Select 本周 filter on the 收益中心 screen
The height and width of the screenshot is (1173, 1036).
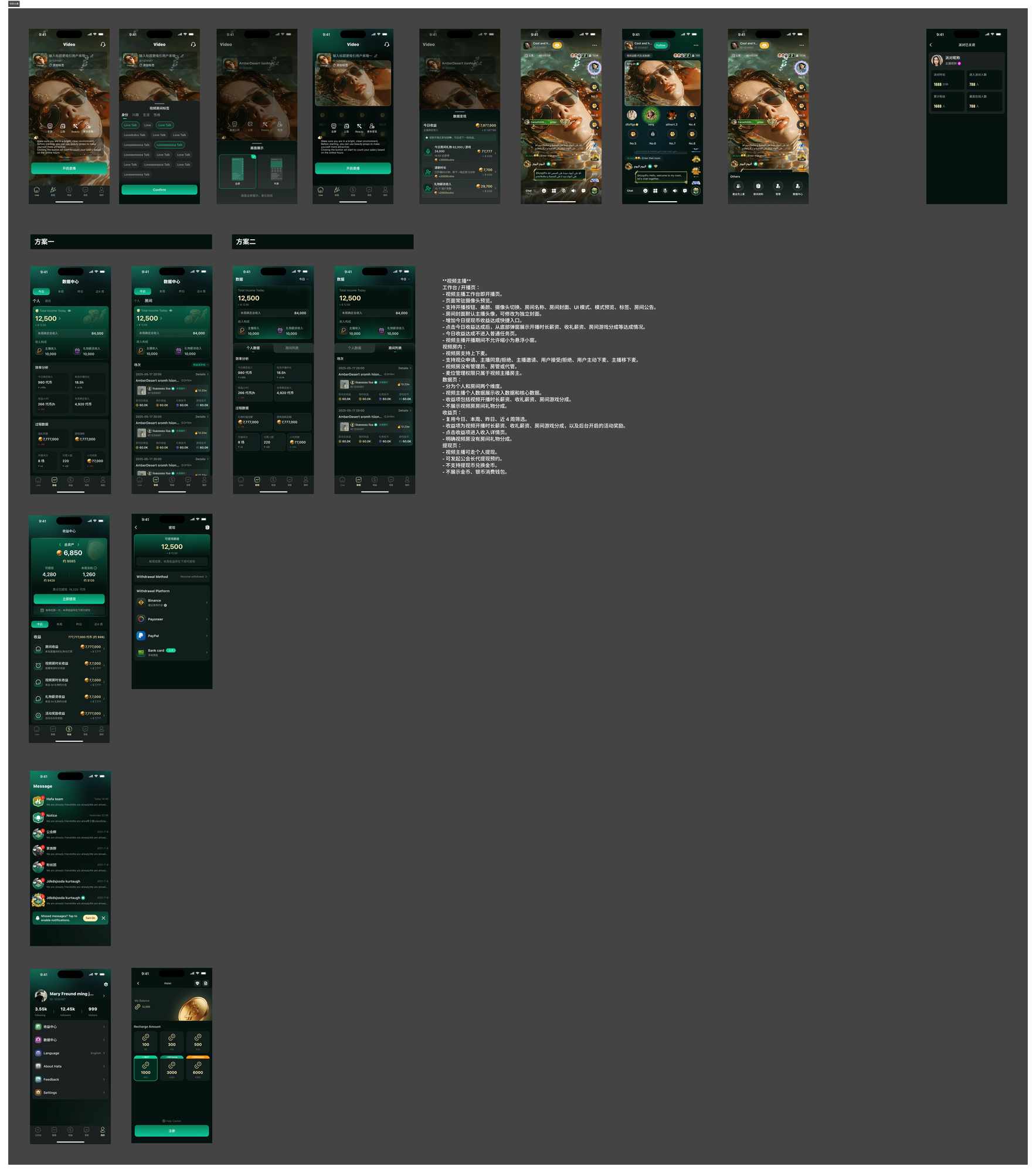coord(59,624)
